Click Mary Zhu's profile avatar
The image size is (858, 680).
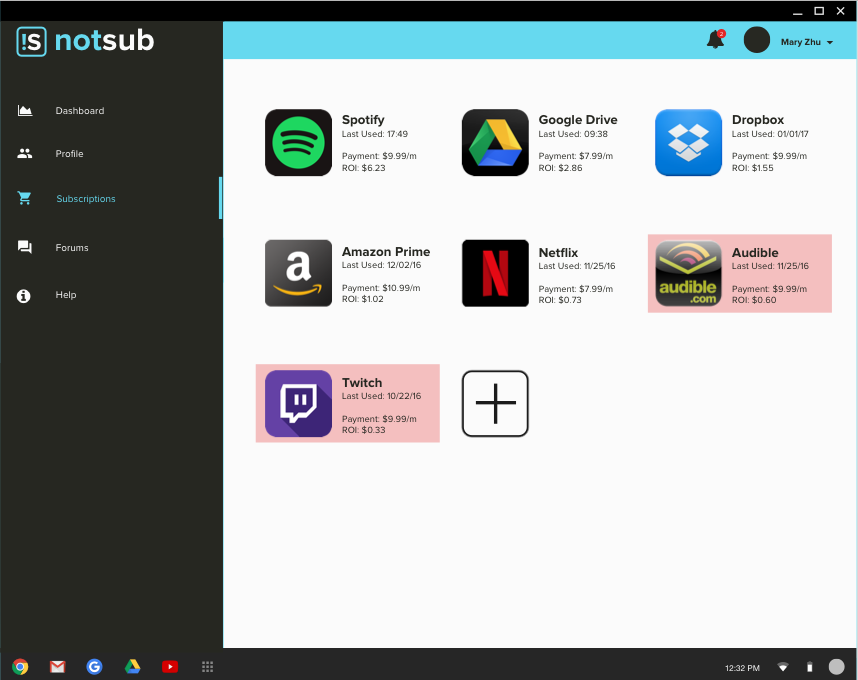(757, 40)
